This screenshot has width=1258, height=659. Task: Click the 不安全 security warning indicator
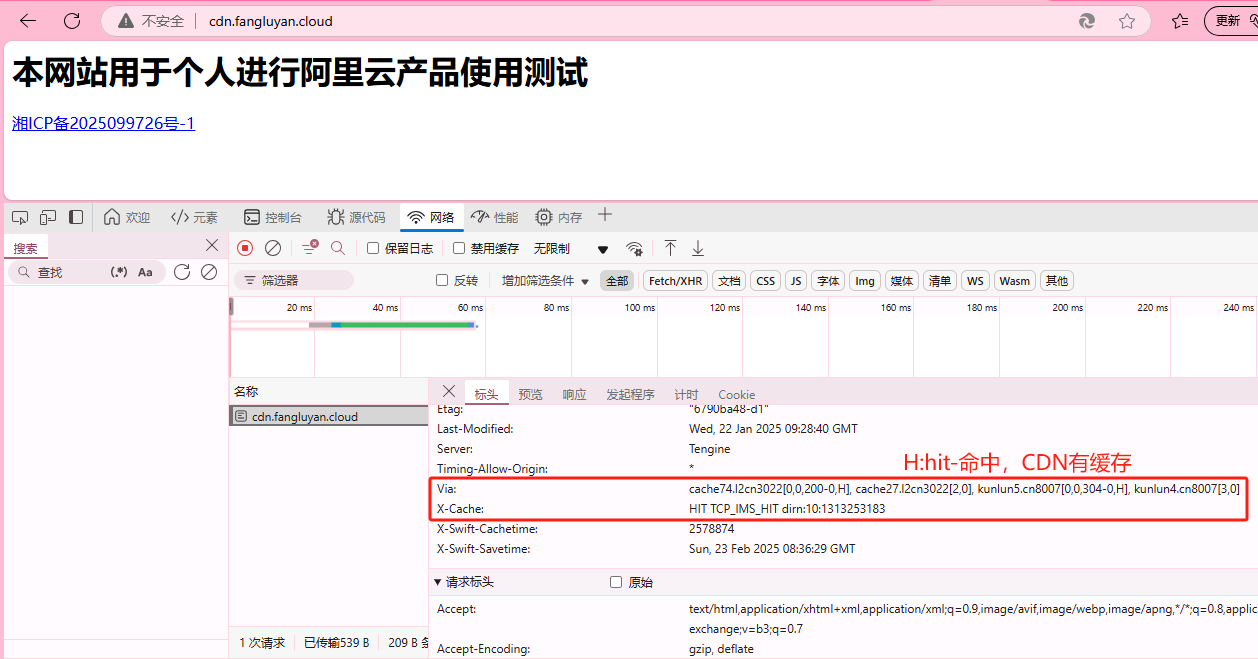pyautogui.click(x=151, y=21)
